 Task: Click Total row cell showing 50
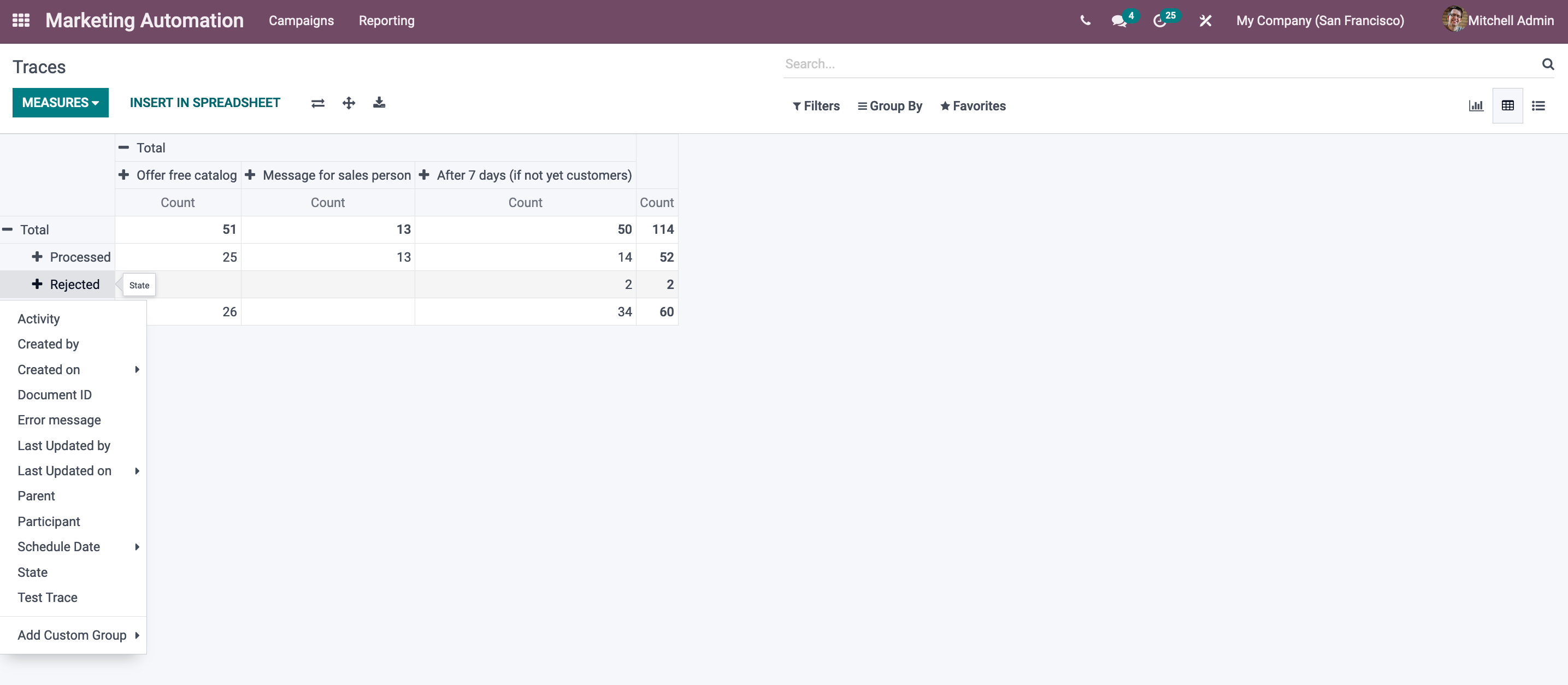pos(525,230)
